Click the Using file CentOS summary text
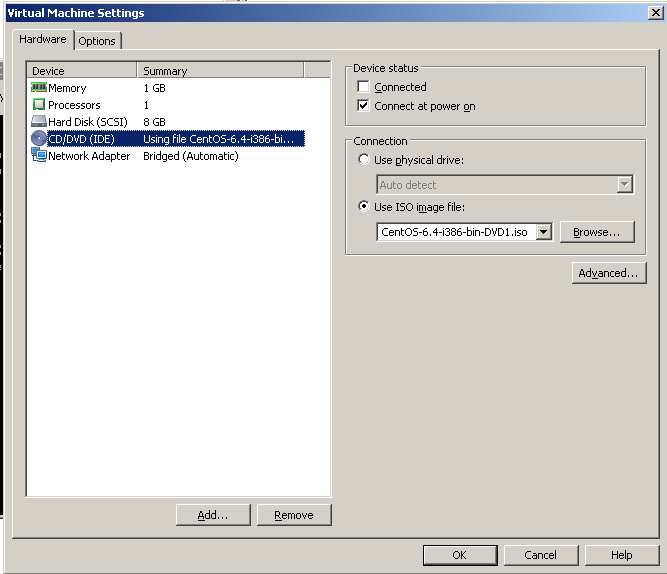This screenshot has height=574, width=667. pos(218,139)
